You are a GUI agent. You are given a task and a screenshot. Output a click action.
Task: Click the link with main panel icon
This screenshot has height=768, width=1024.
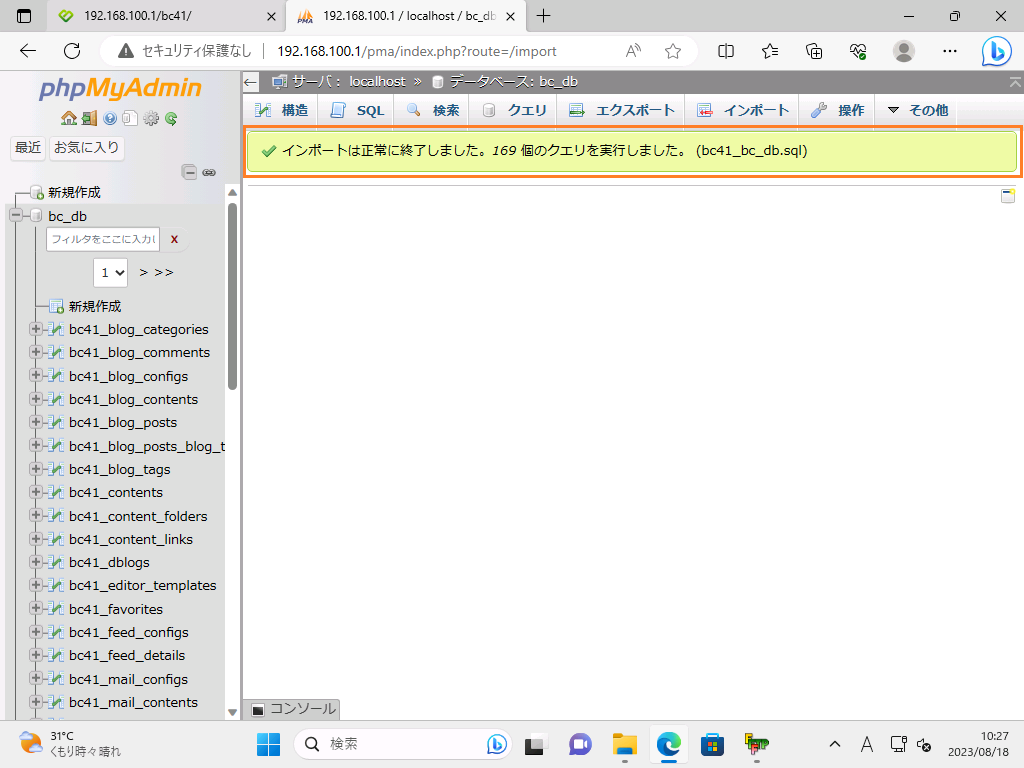209,172
